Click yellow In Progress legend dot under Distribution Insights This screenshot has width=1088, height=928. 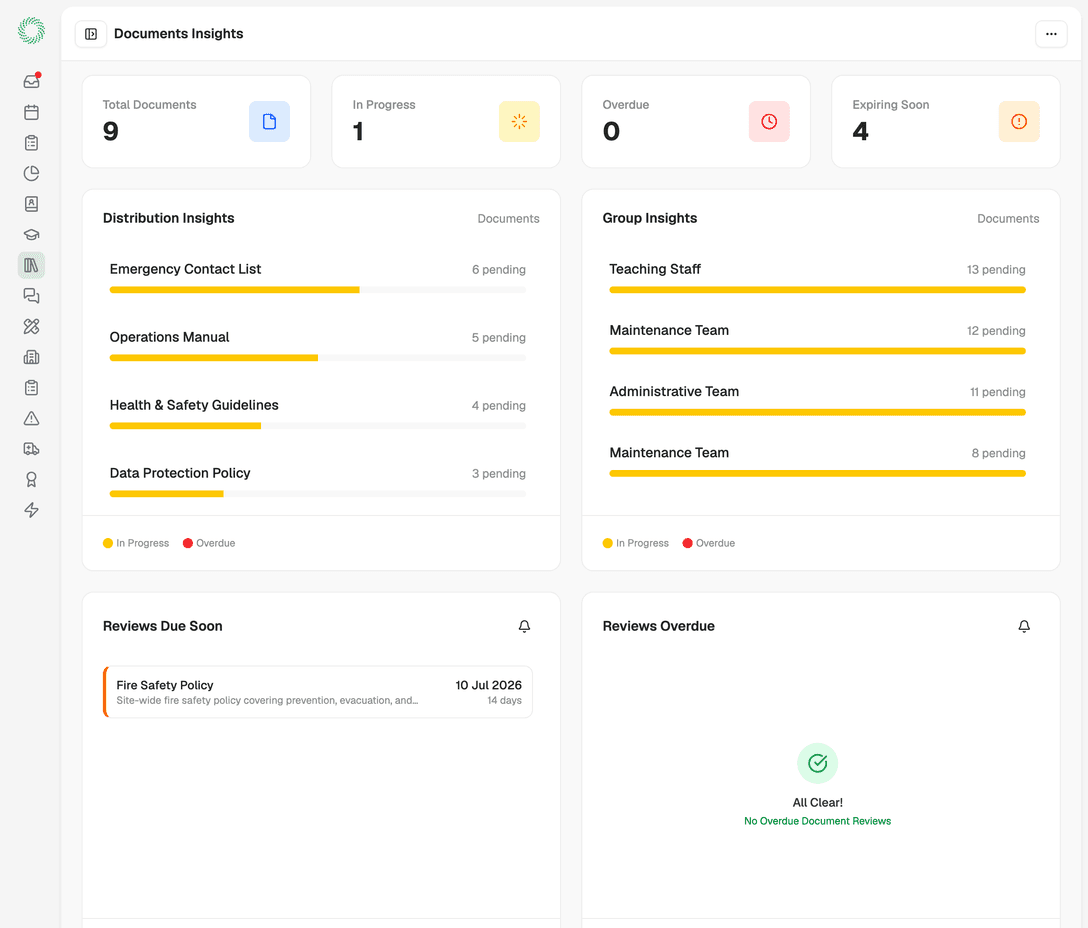pos(108,543)
